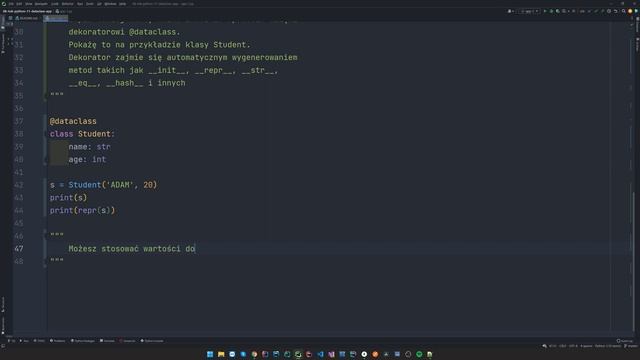The height and width of the screenshot is (360, 640).
Task: Click the print(s) statement
Action: coord(69,198)
